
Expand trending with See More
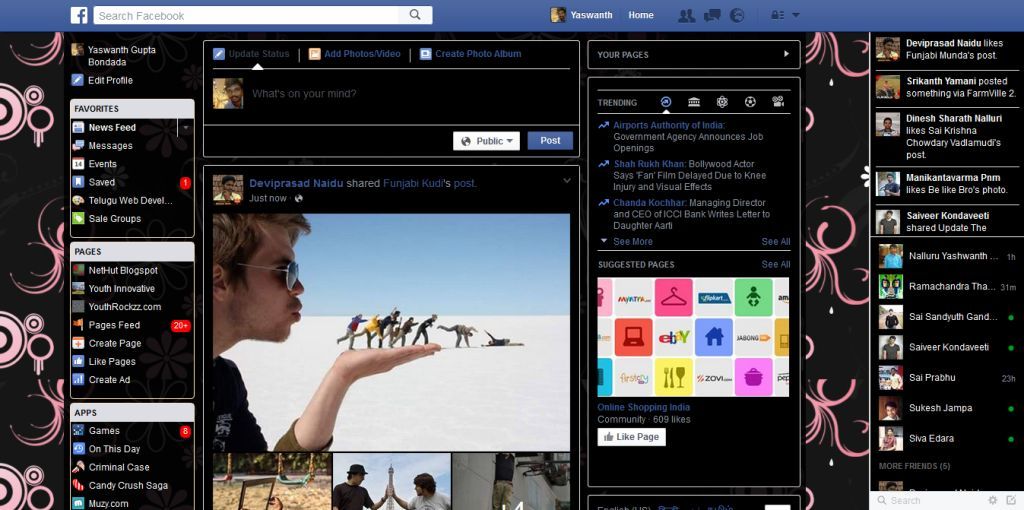pos(632,242)
